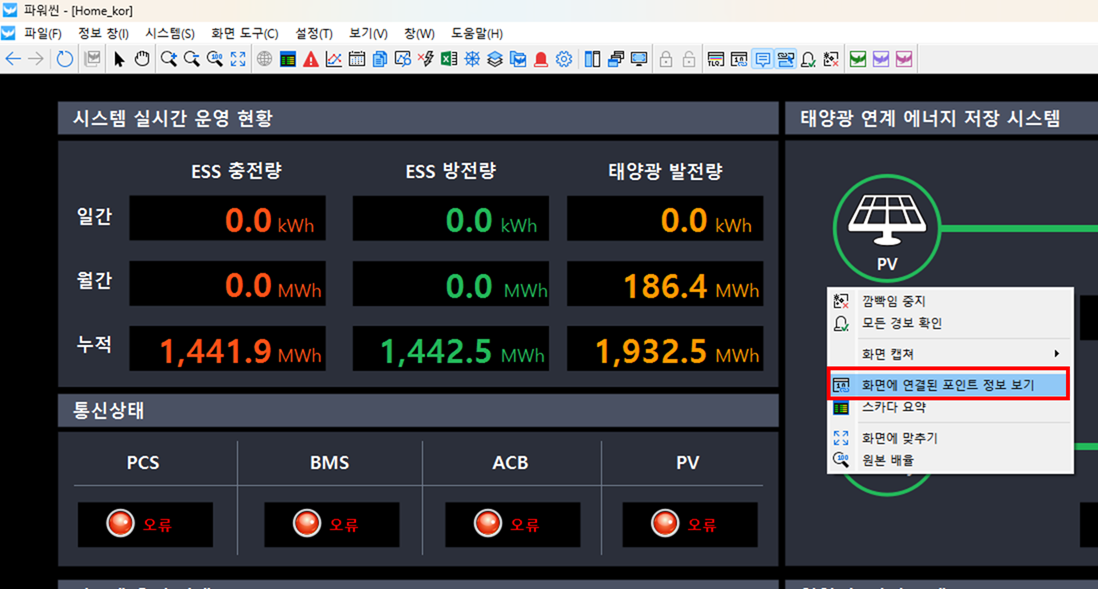Image resolution: width=1098 pixels, height=589 pixels.
Task: Choose 스카다 요약 from the context menu
Action: (x=893, y=407)
